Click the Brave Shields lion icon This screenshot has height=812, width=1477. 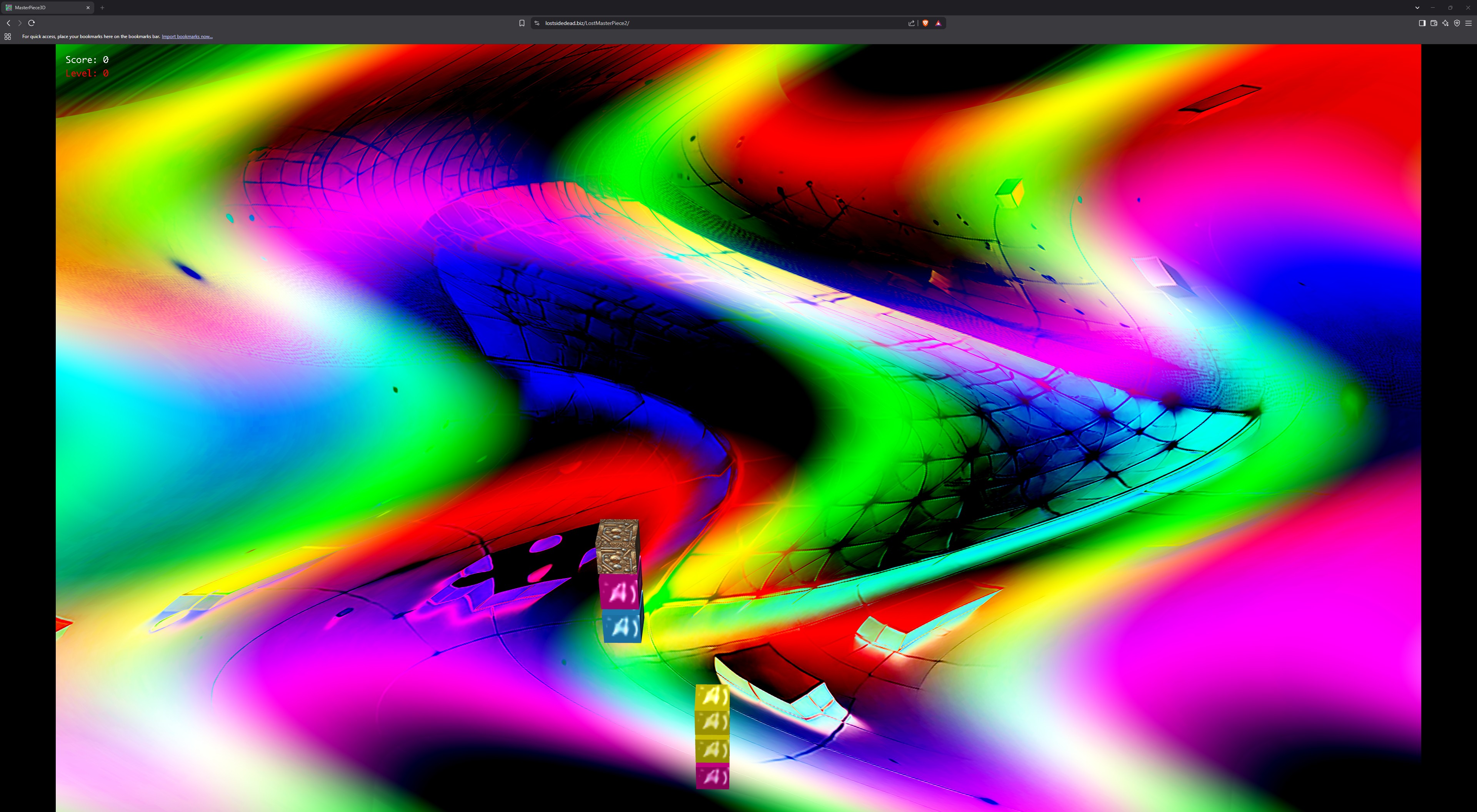(x=925, y=23)
